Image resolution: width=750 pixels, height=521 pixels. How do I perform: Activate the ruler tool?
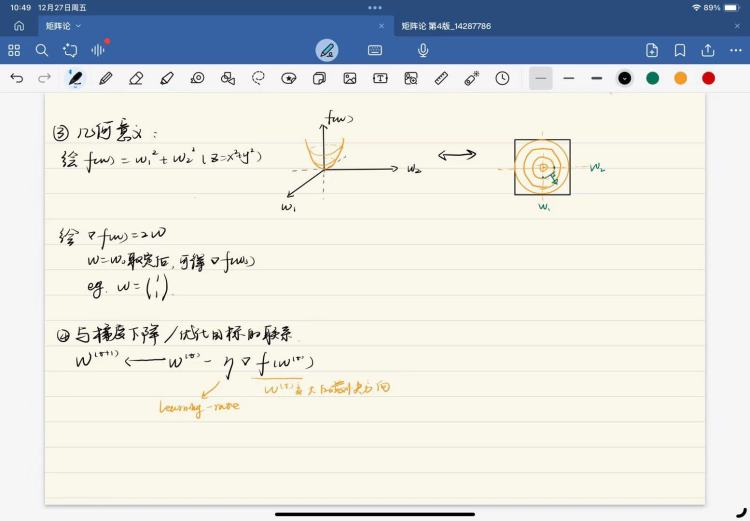[x=441, y=78]
